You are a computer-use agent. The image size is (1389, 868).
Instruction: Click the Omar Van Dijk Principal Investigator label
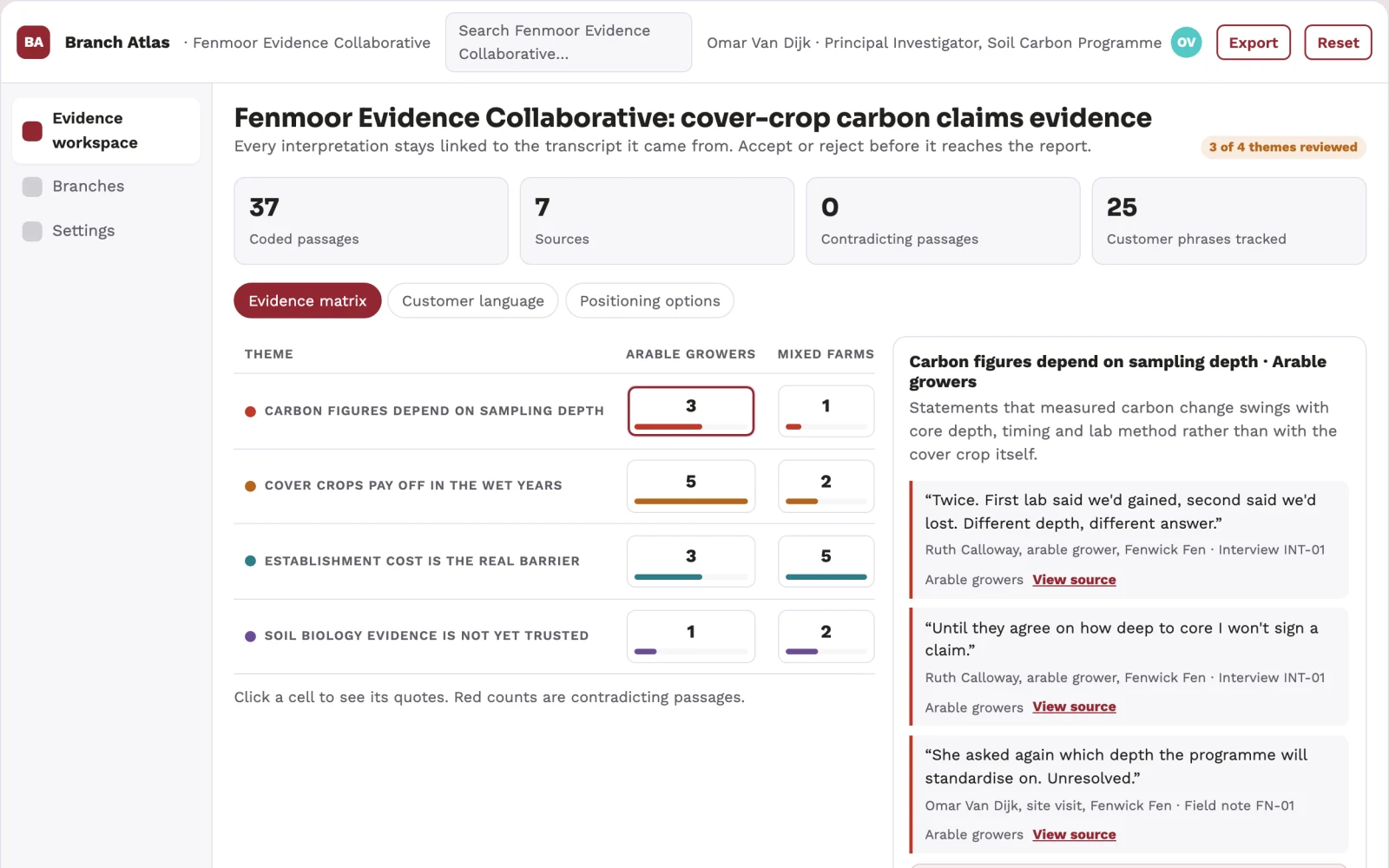point(934,43)
